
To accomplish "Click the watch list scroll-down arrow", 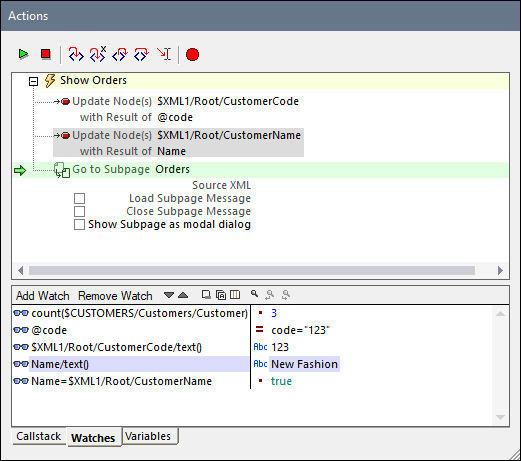I will pyautogui.click(x=500, y=417).
